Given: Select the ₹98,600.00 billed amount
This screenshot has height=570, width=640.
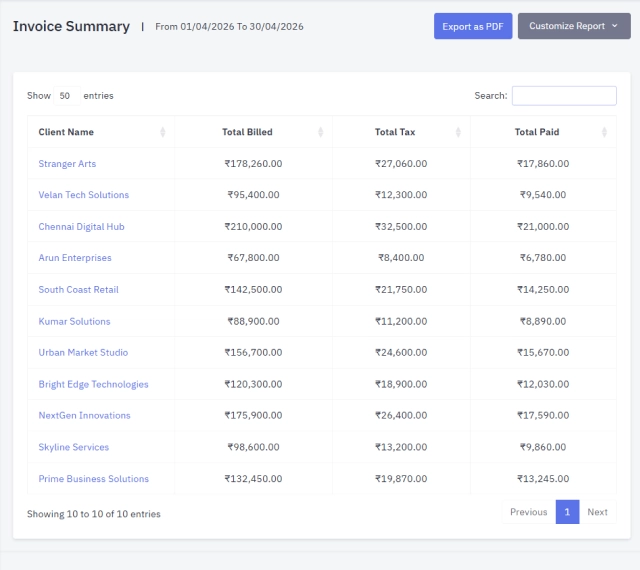Looking at the screenshot, I should click(x=253, y=447).
